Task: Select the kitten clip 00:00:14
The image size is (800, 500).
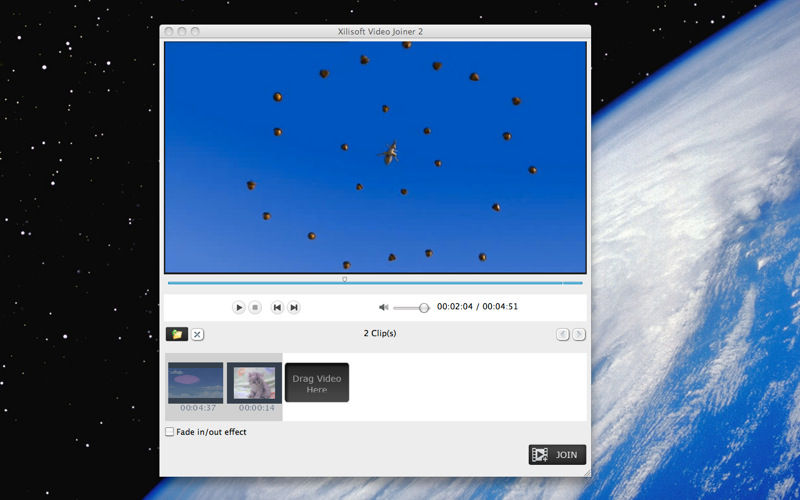Action: click(254, 383)
